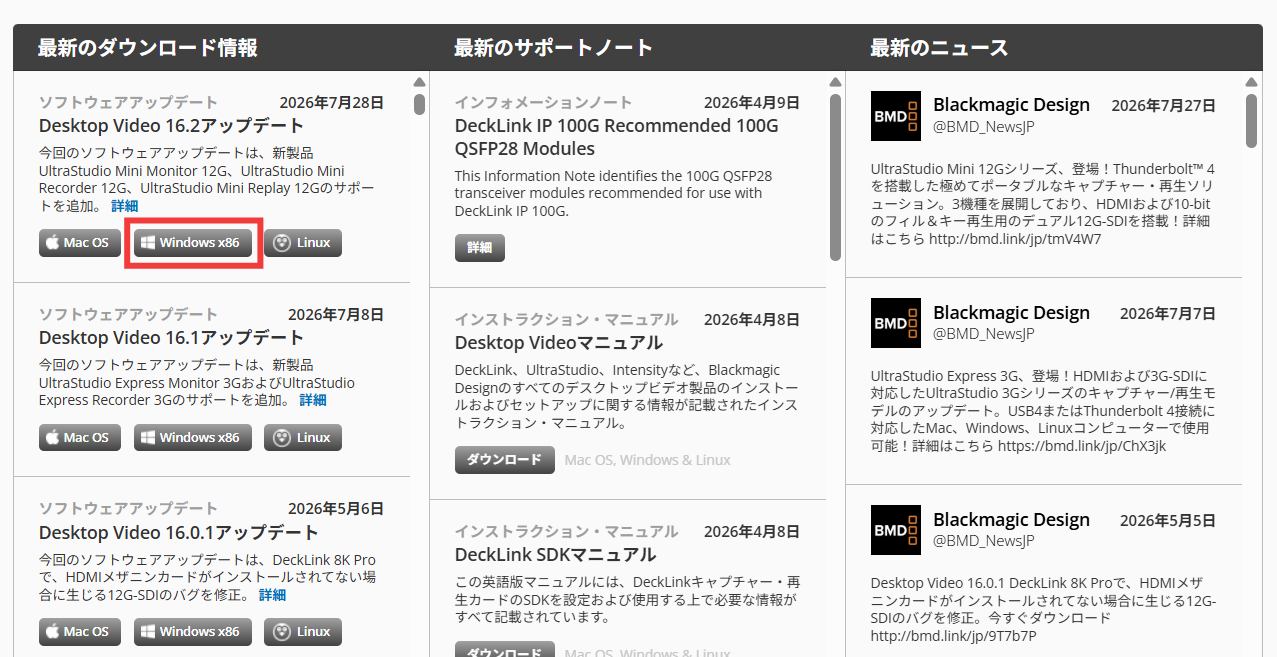Open Blackmagic Design name on 2026年7月27日 post

click(1011, 105)
